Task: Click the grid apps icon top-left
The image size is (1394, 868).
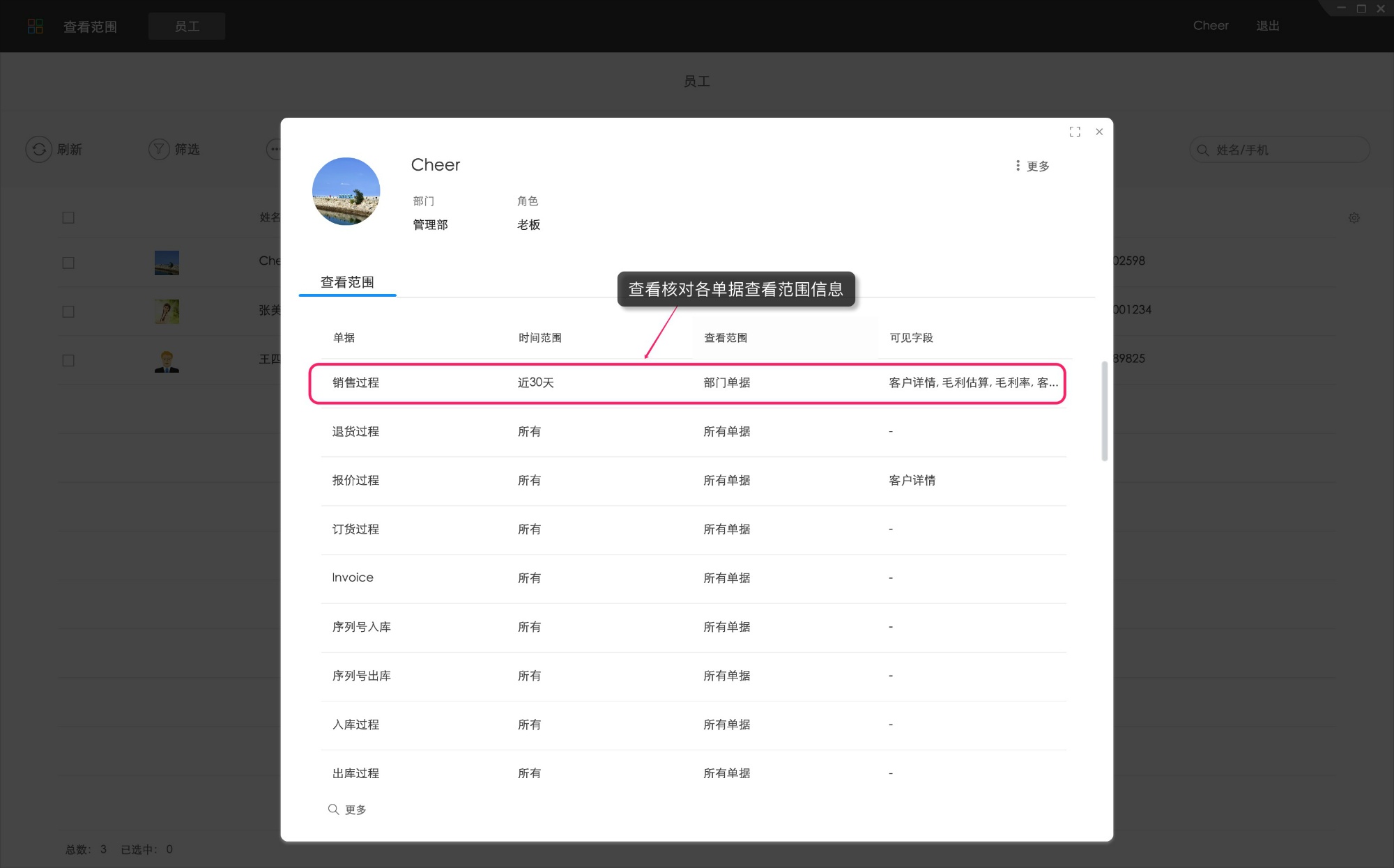Action: [36, 26]
